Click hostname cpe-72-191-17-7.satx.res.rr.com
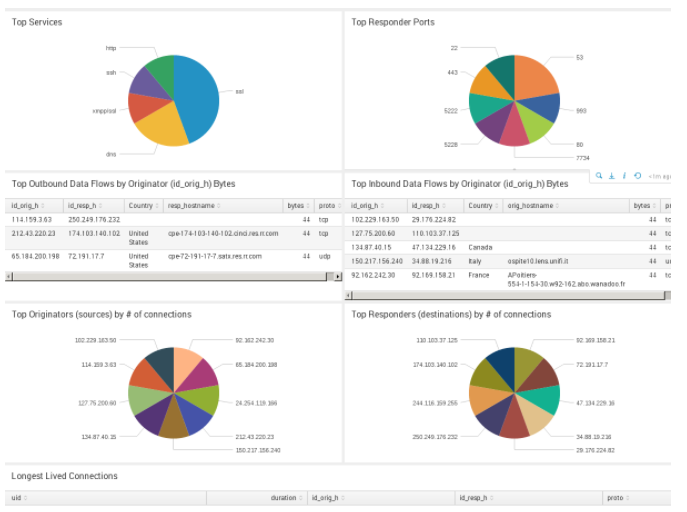The image size is (687, 512). (x=215, y=256)
